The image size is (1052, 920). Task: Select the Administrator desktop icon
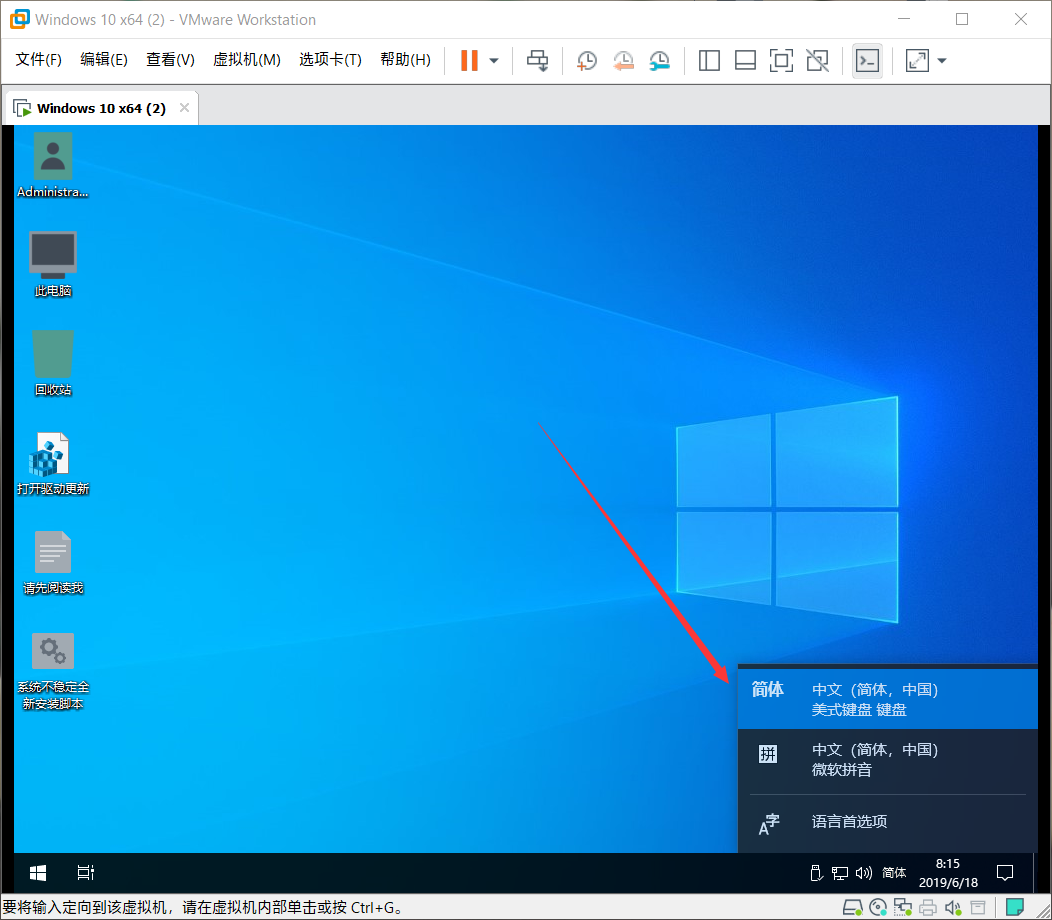[x=52, y=165]
